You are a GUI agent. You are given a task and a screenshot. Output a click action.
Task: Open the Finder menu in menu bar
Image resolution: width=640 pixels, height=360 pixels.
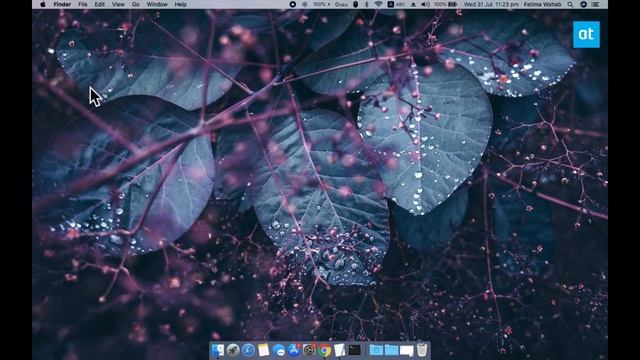pyautogui.click(x=62, y=4)
